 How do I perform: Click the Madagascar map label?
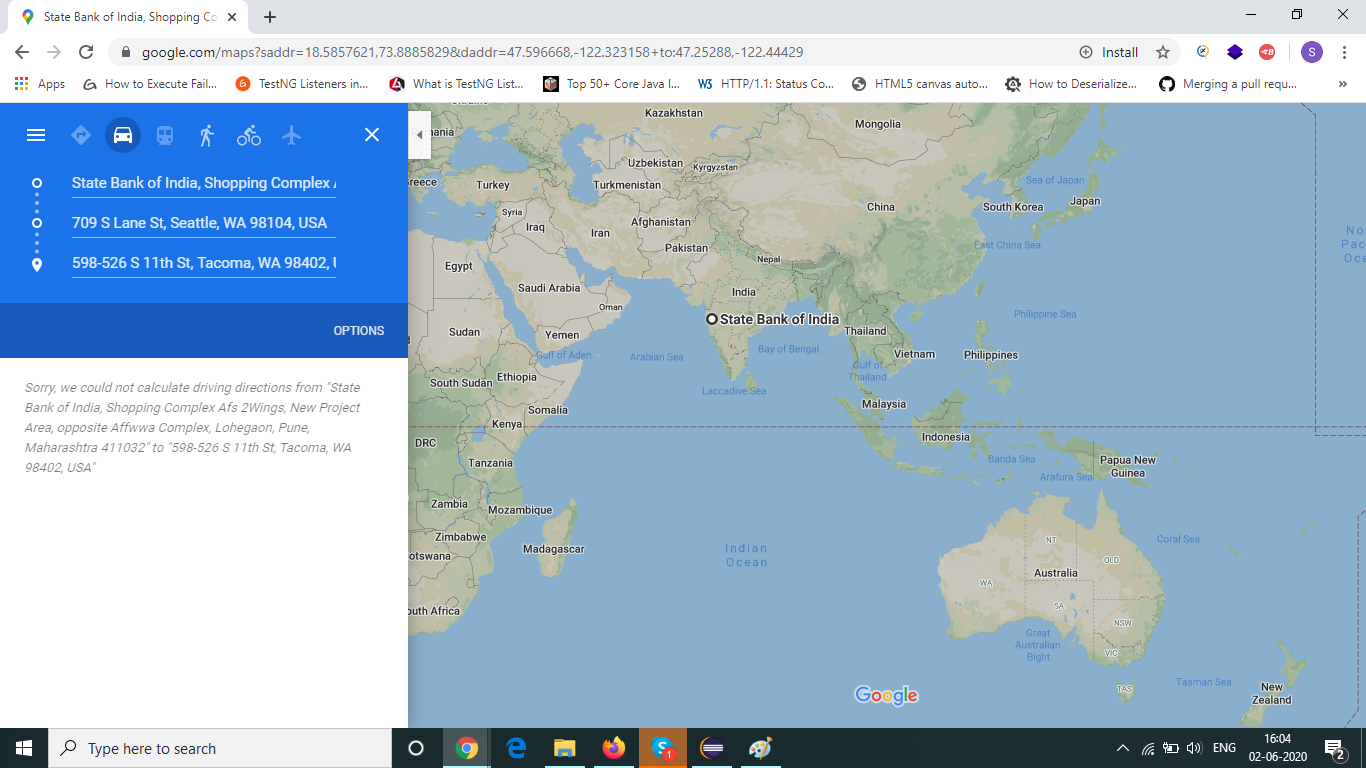tap(554, 549)
